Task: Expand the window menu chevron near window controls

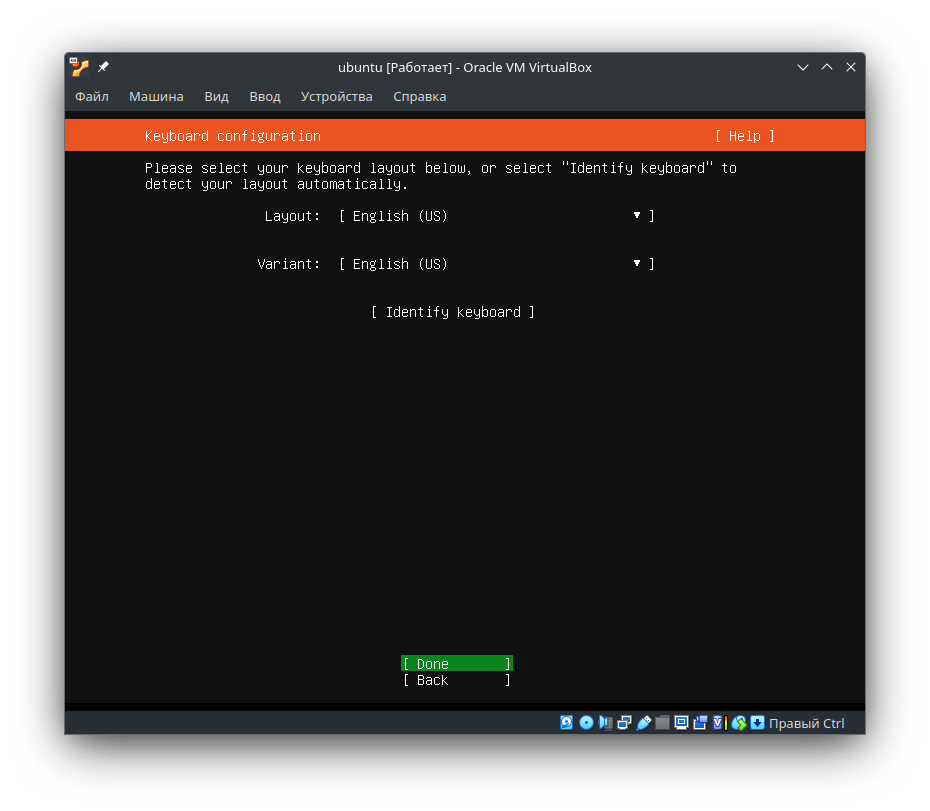Action: (x=803, y=66)
